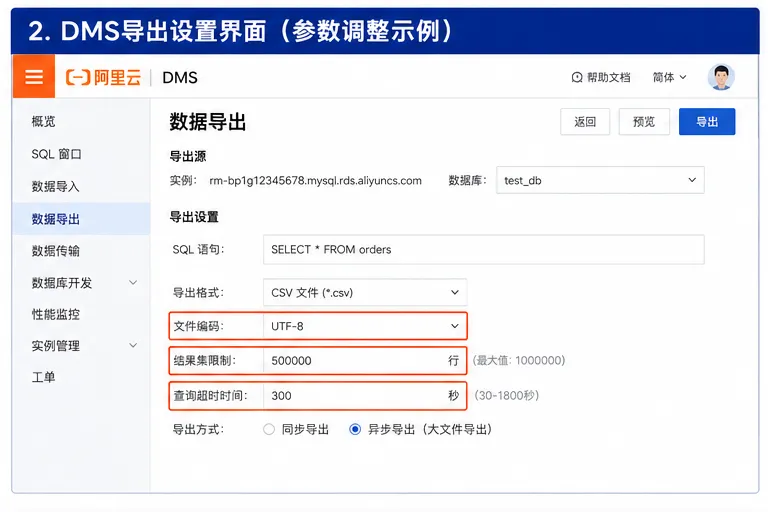Click the (30-1800秒) hint text

pyautogui.click(x=506, y=395)
